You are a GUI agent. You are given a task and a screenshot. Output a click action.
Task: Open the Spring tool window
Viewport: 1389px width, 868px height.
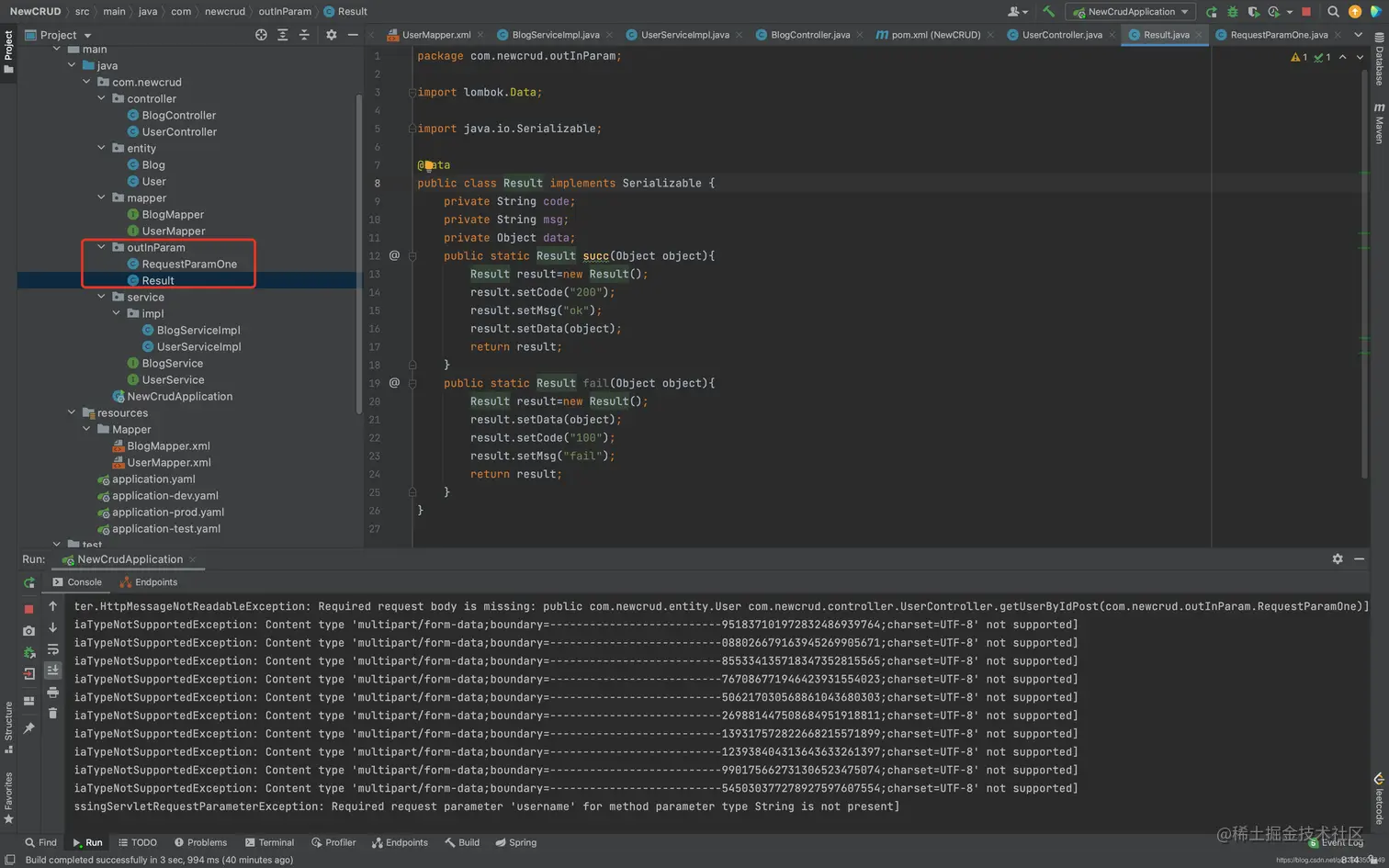click(515, 842)
